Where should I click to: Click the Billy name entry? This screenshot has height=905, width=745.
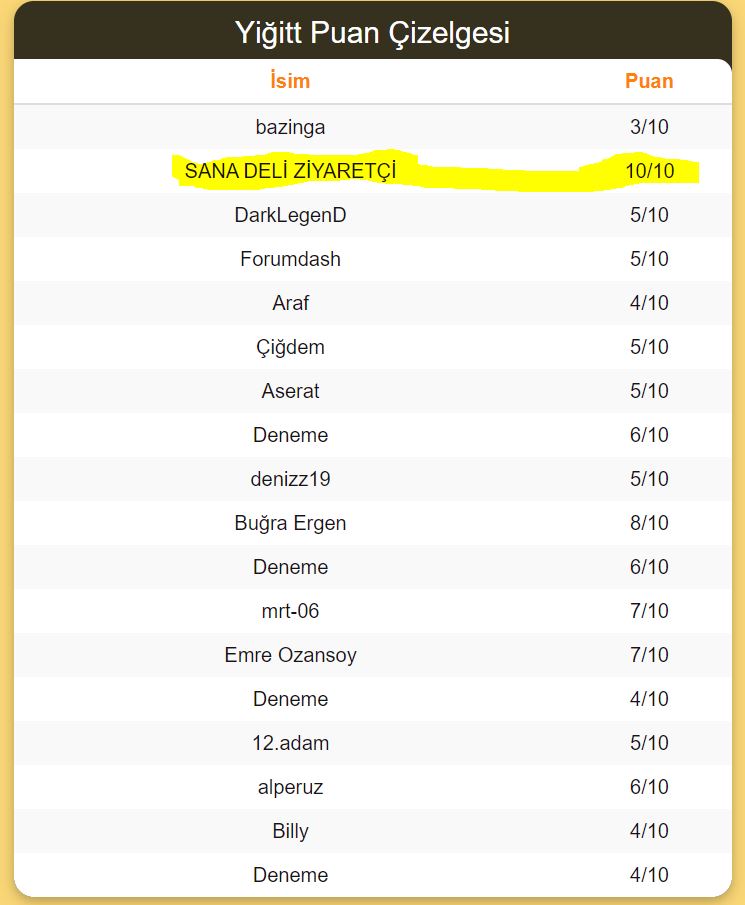coord(290,831)
